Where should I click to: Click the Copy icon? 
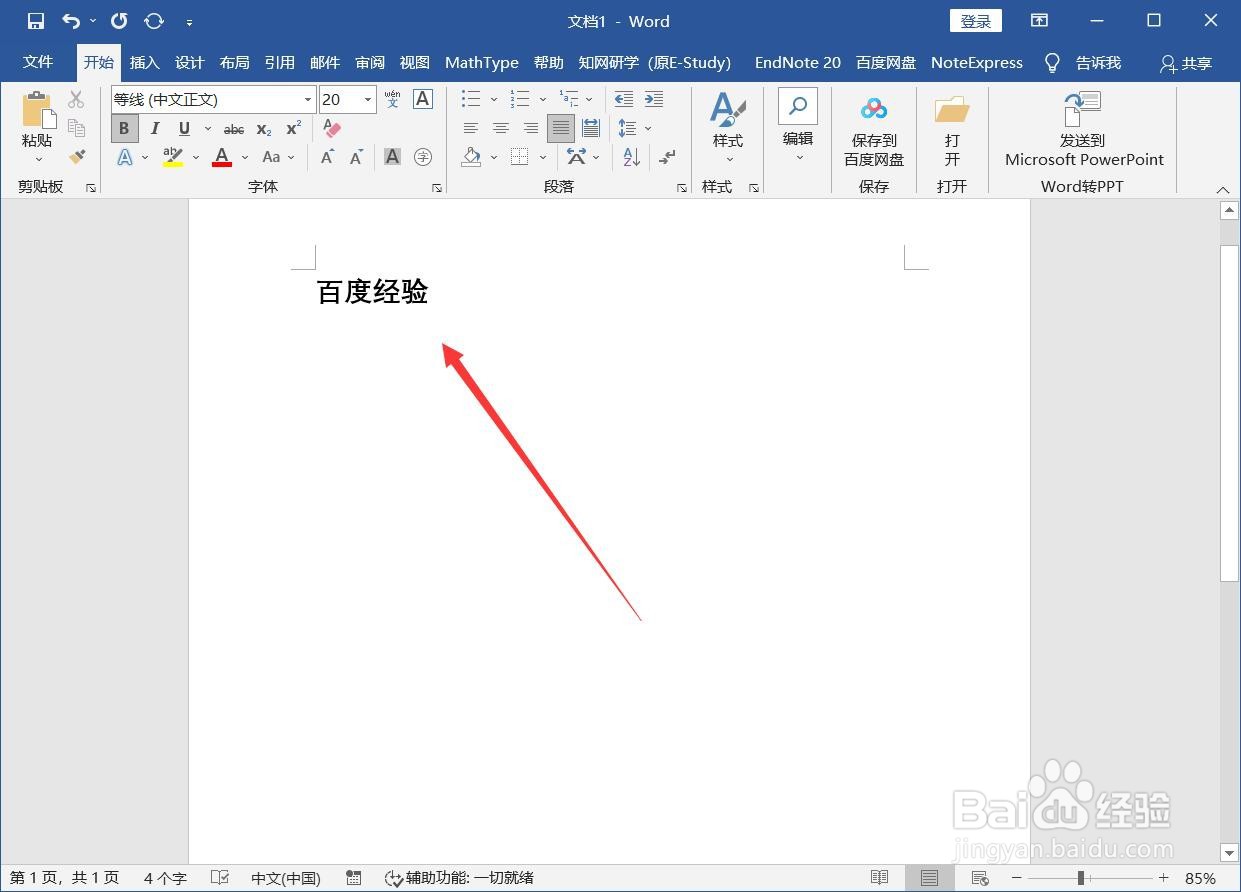coord(77,128)
